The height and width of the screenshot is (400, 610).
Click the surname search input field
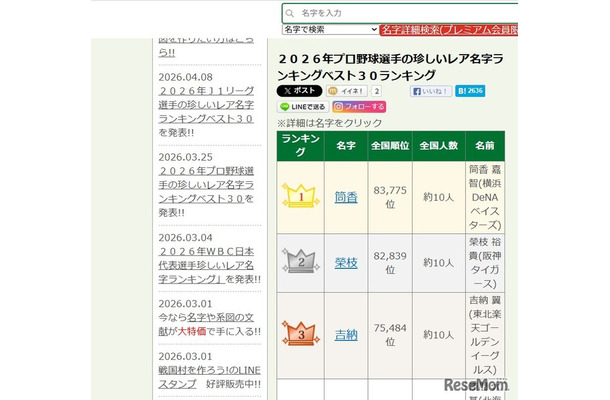(x=400, y=13)
